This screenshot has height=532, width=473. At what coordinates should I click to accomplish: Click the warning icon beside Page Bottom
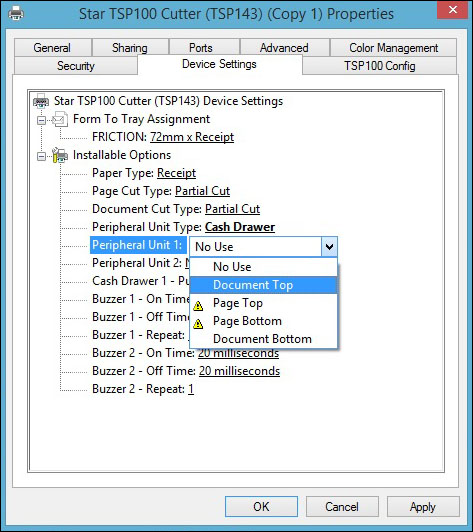coord(198,324)
